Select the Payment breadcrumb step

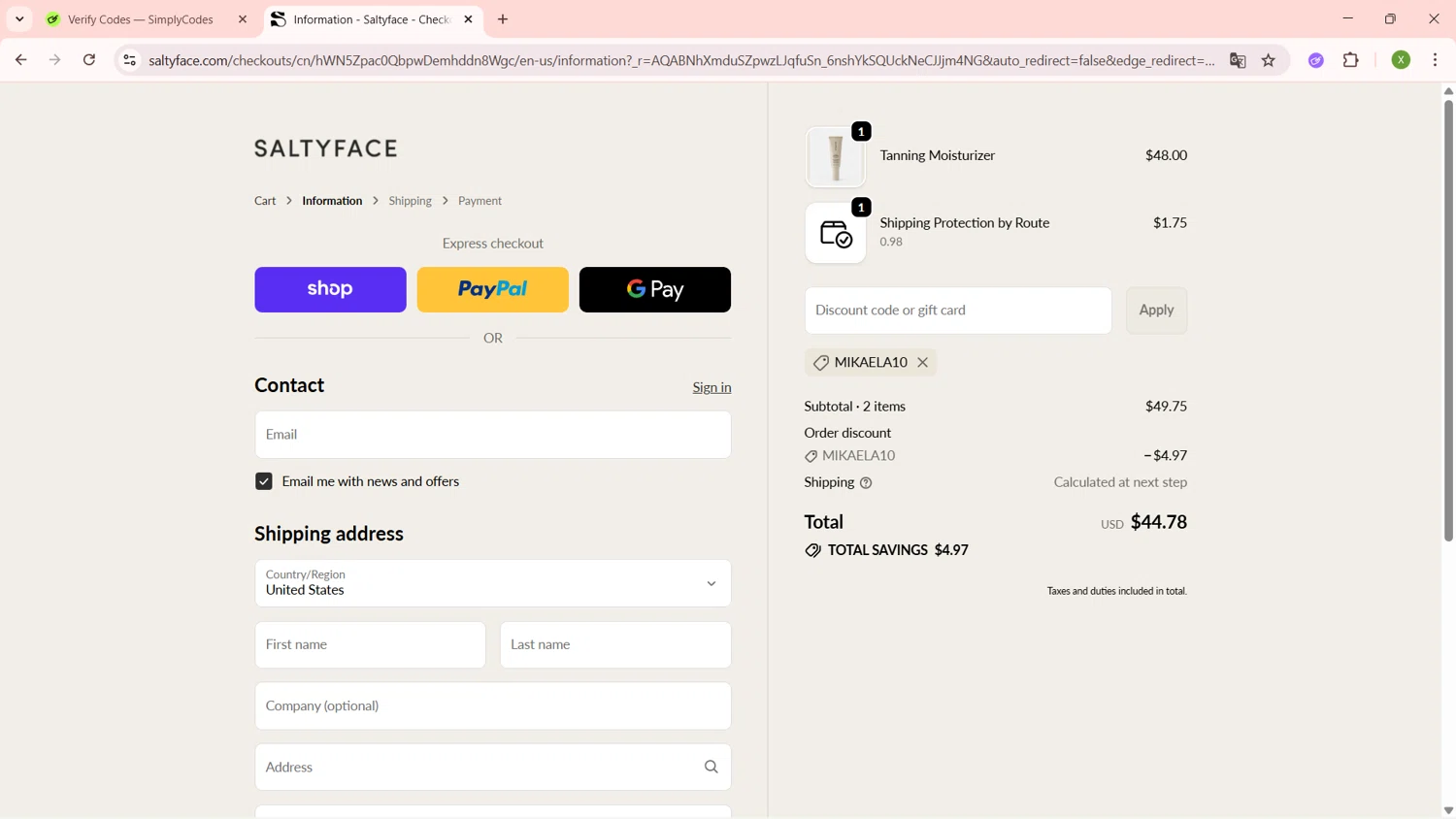[480, 201]
